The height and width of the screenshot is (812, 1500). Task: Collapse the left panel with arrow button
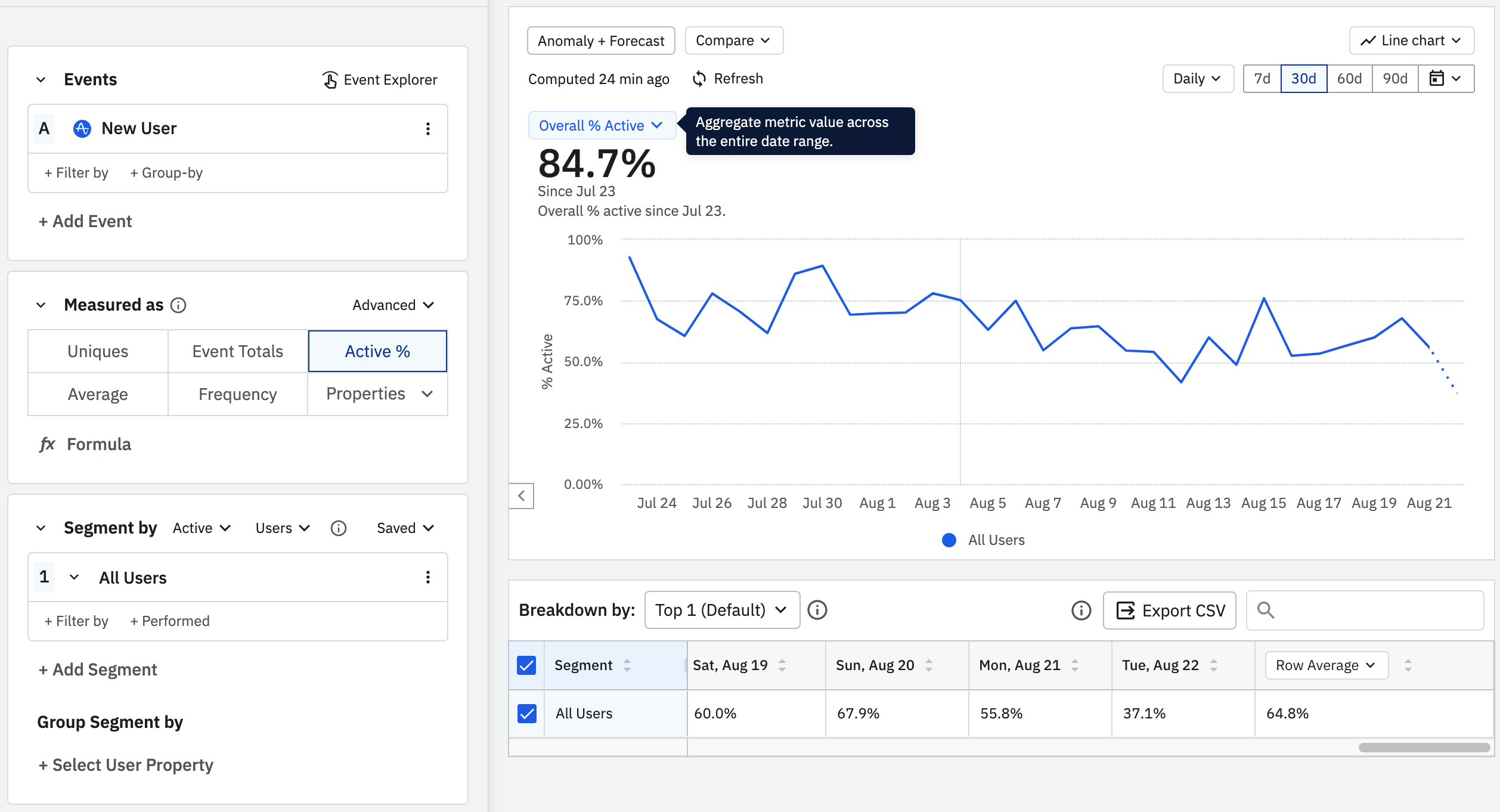click(x=522, y=496)
